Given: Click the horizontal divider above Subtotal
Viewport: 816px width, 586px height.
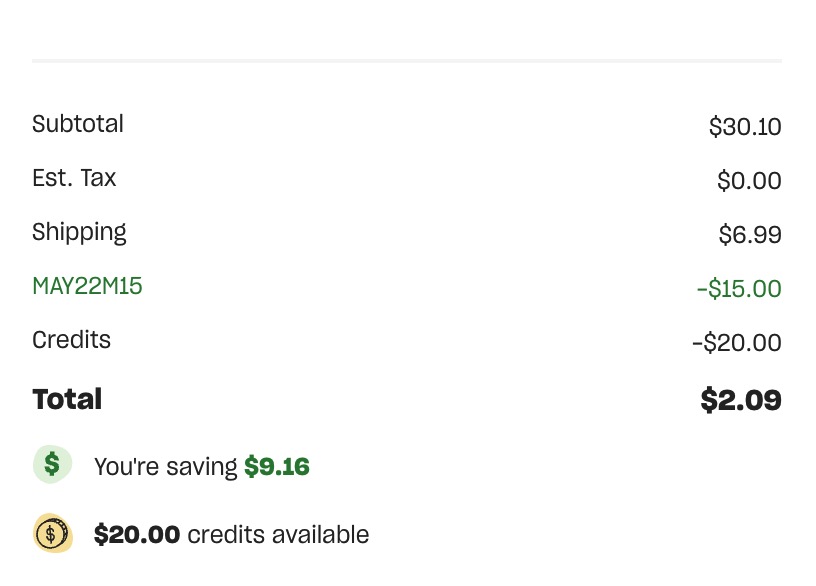Looking at the screenshot, I should pos(407,61).
